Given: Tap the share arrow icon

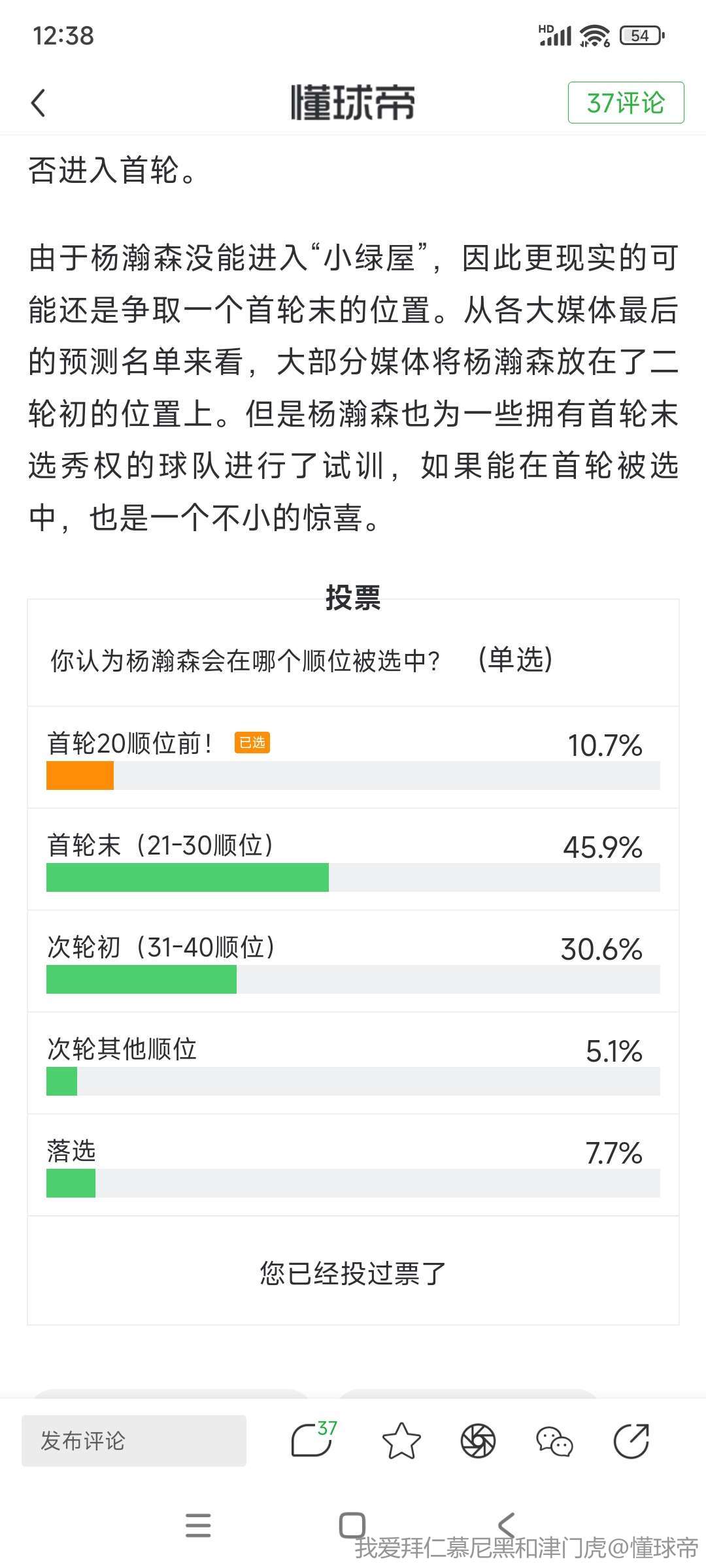Looking at the screenshot, I should click(x=631, y=1441).
